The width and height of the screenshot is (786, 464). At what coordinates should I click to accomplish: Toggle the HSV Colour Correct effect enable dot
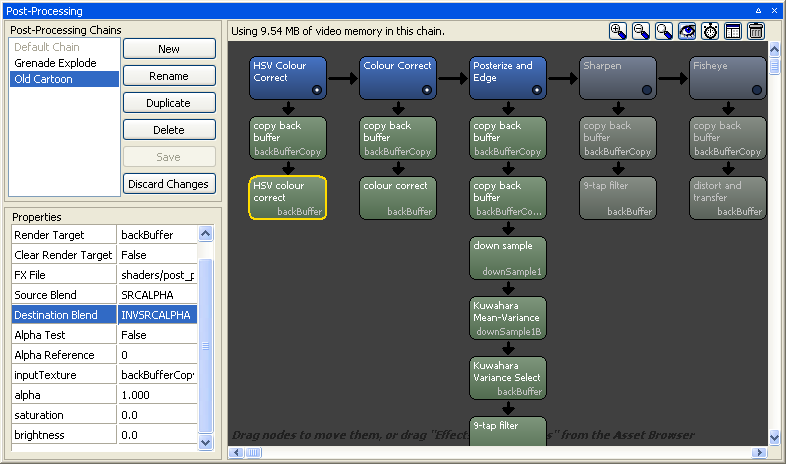(317, 90)
